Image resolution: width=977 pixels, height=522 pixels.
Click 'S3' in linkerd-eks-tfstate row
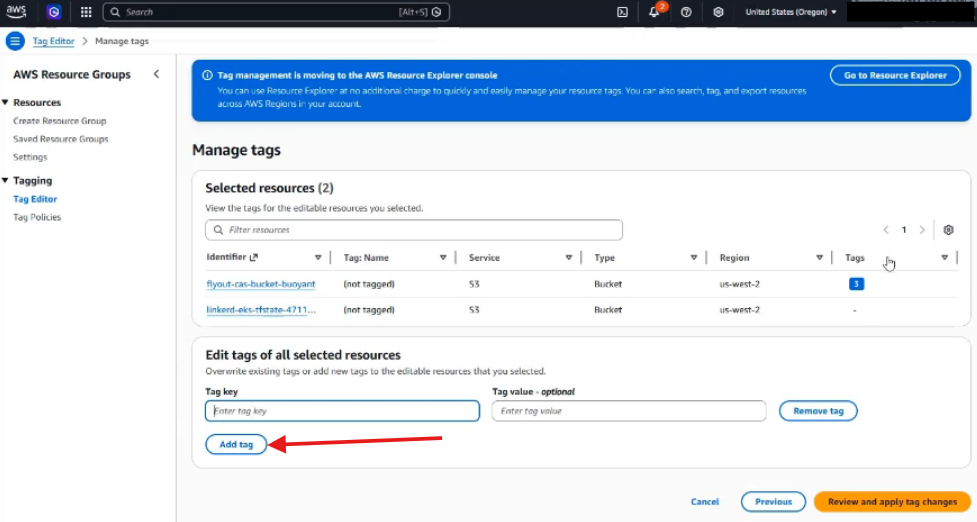474,310
